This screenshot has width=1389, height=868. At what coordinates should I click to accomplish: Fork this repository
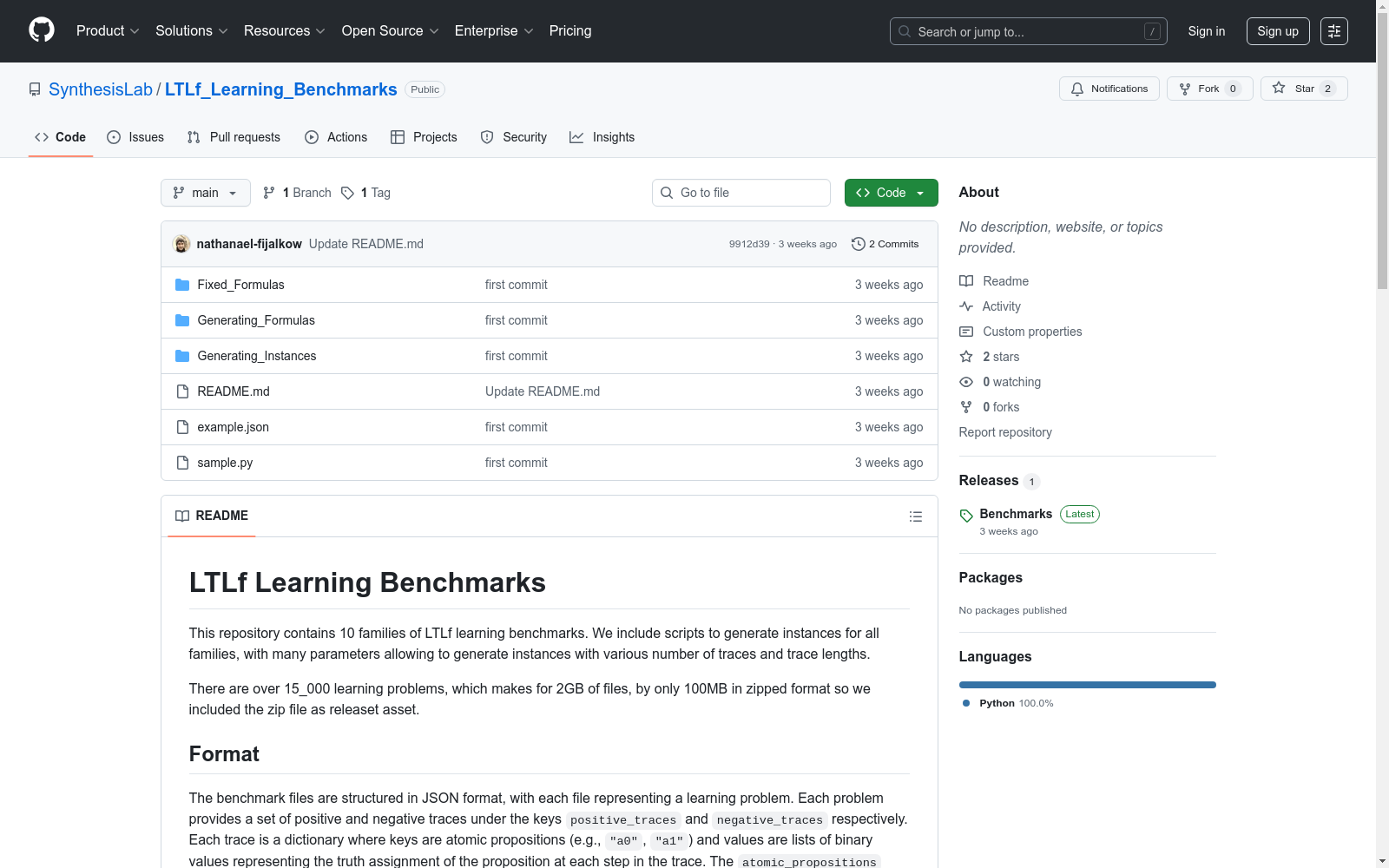click(1210, 89)
